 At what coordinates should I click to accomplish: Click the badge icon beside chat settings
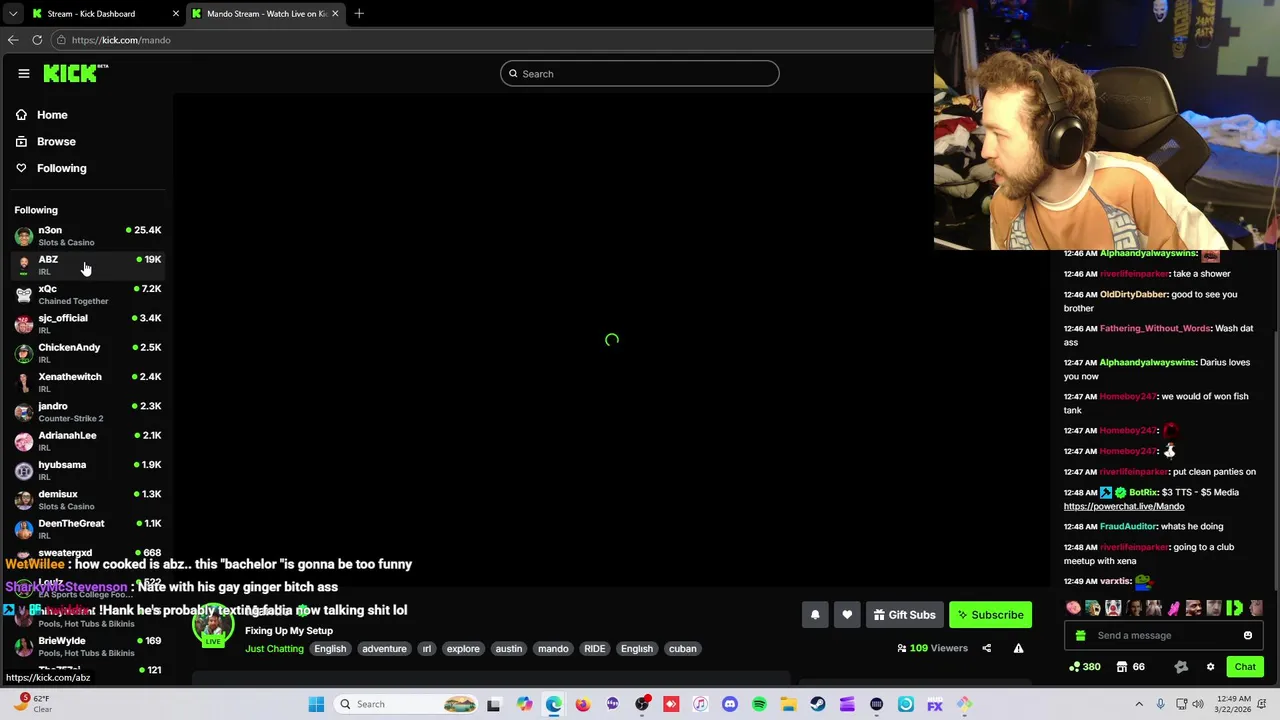(x=1181, y=667)
